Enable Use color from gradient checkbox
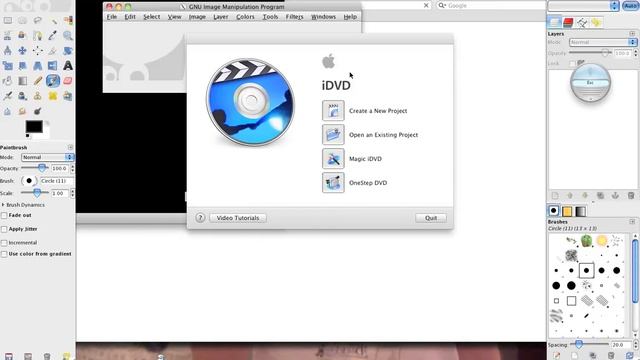The height and width of the screenshot is (360, 640). [x=4, y=254]
